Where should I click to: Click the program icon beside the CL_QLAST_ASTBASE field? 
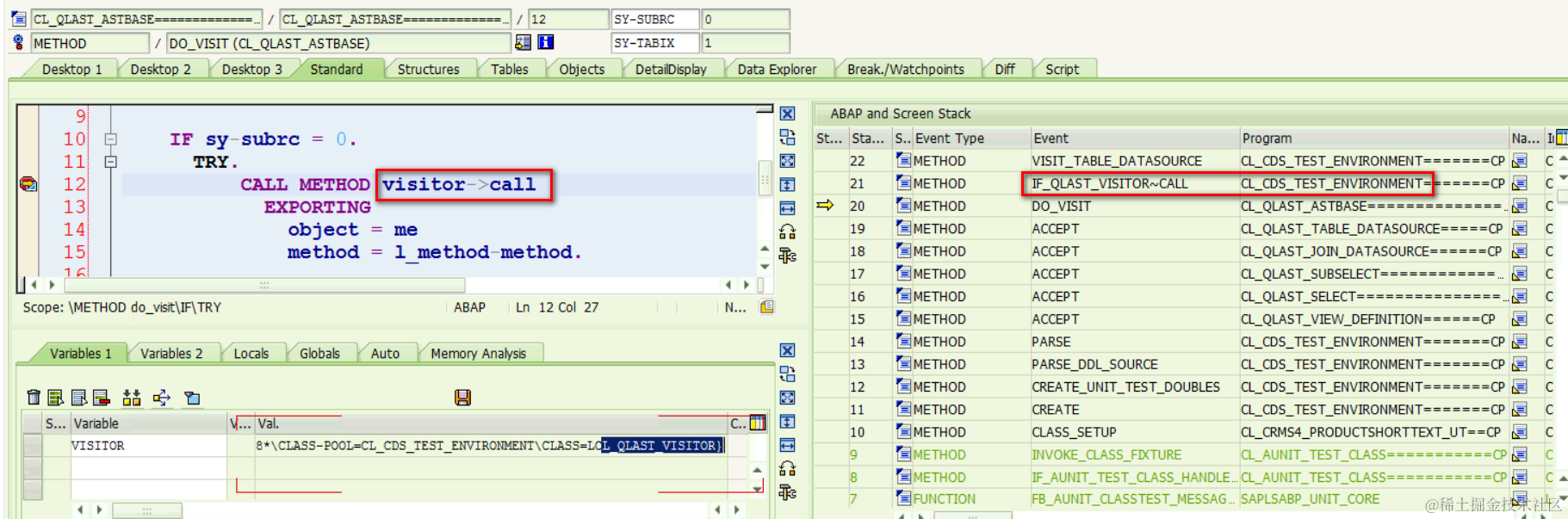18,18
